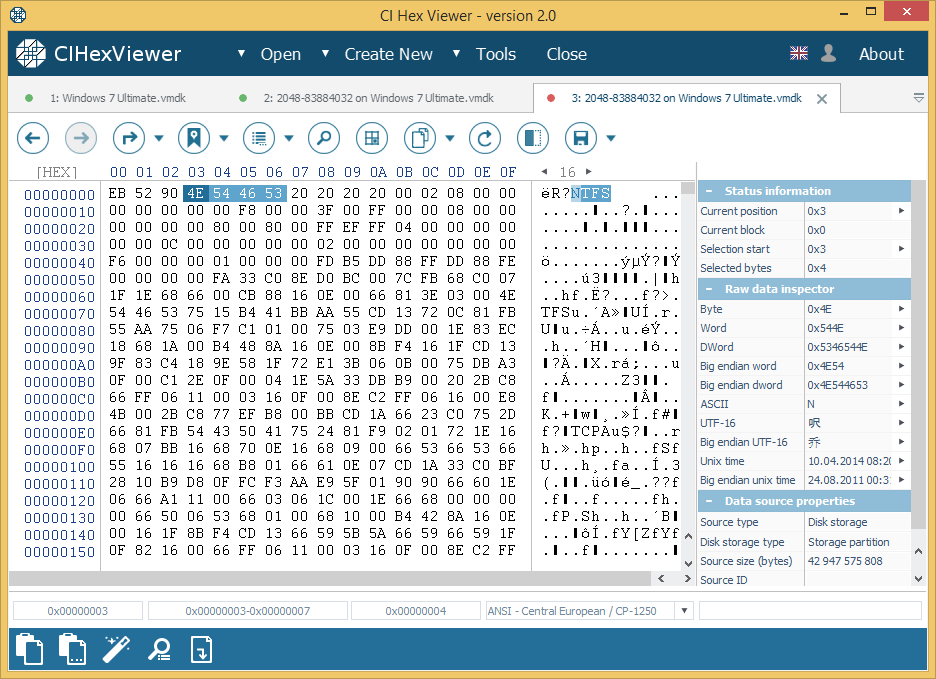Viewport: 936px width, 679px height.
Task: Click the go-to position arrow icon
Action: [129, 139]
